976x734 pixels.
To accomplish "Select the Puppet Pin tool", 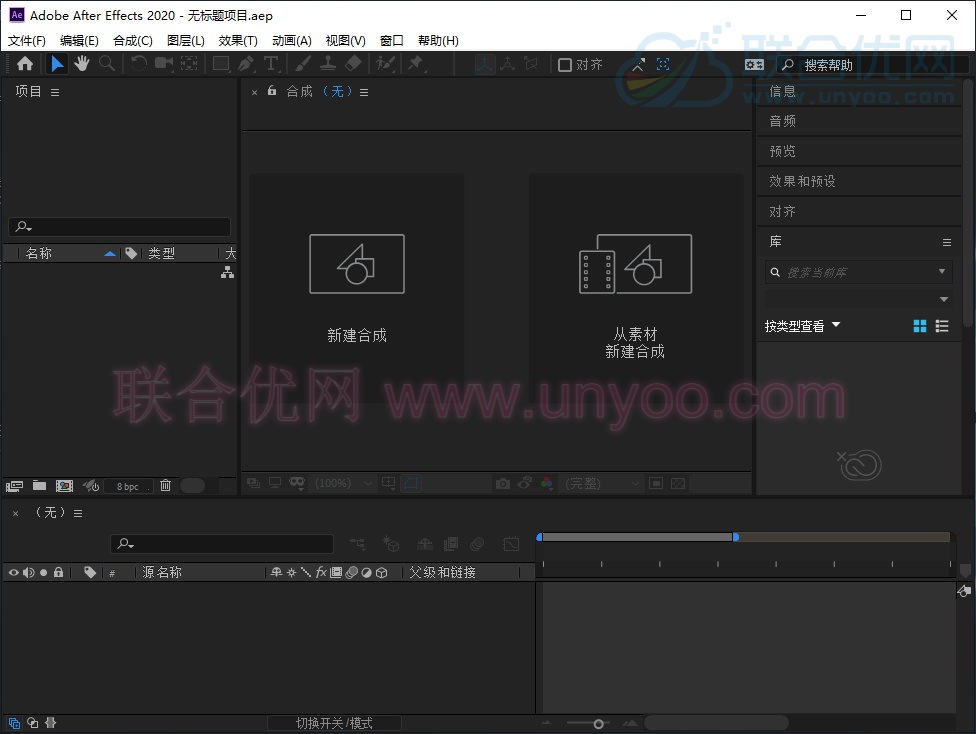I will [415, 64].
